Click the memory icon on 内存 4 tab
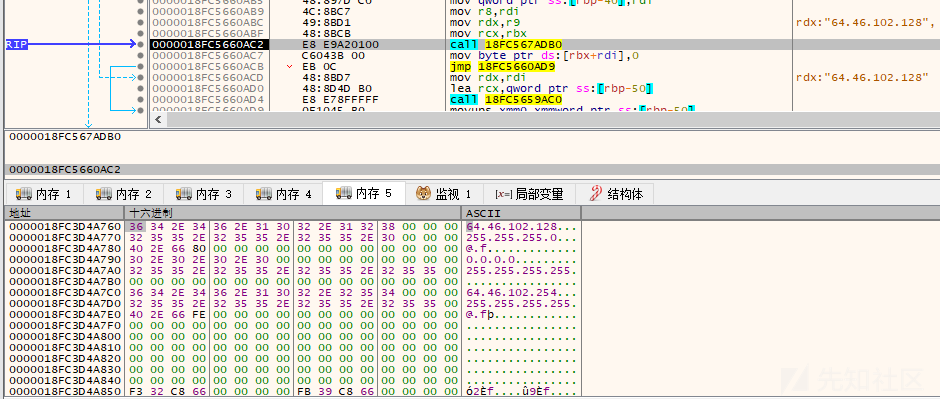 click(264, 194)
